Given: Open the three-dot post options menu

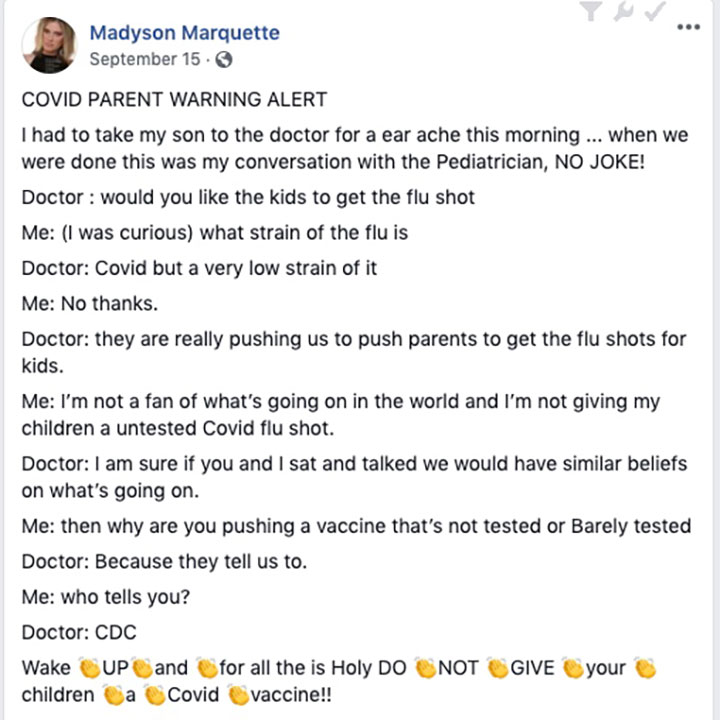Looking at the screenshot, I should click(x=689, y=27).
